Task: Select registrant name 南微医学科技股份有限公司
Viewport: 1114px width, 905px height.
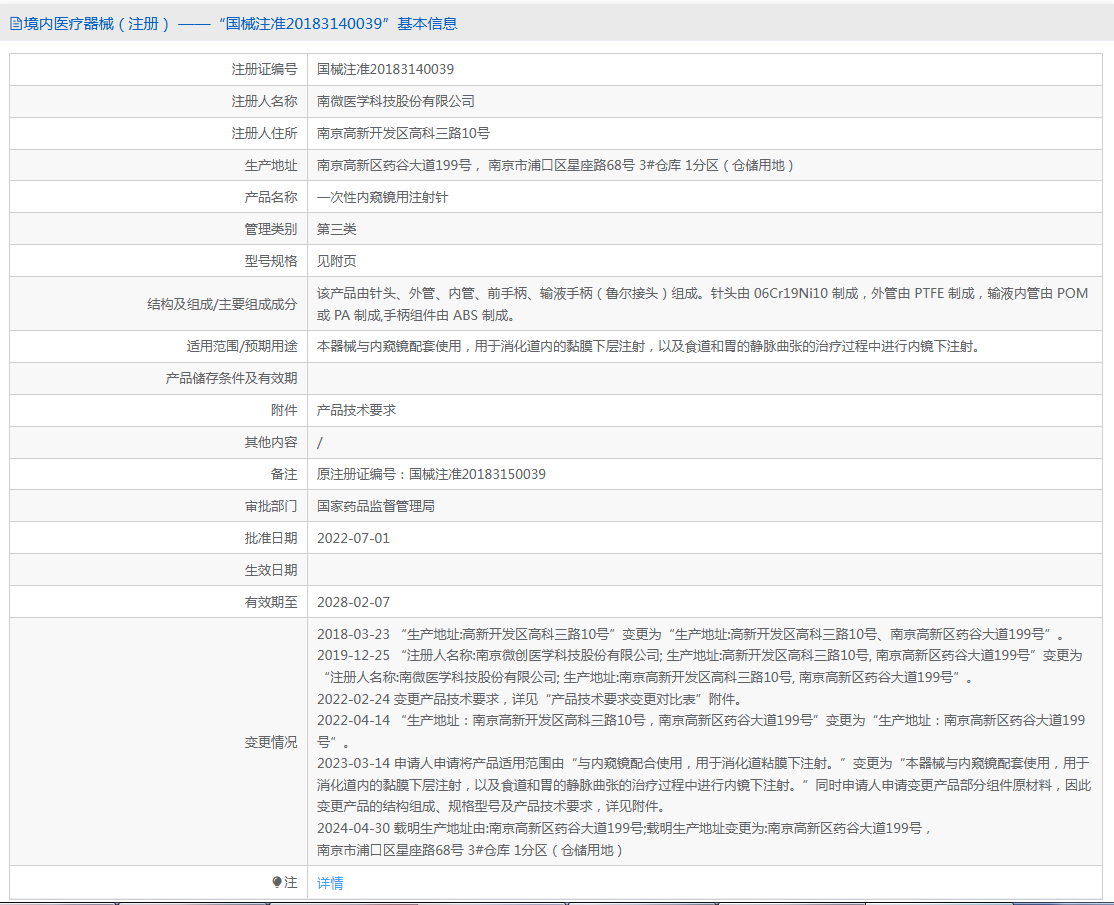Action: coord(396,102)
